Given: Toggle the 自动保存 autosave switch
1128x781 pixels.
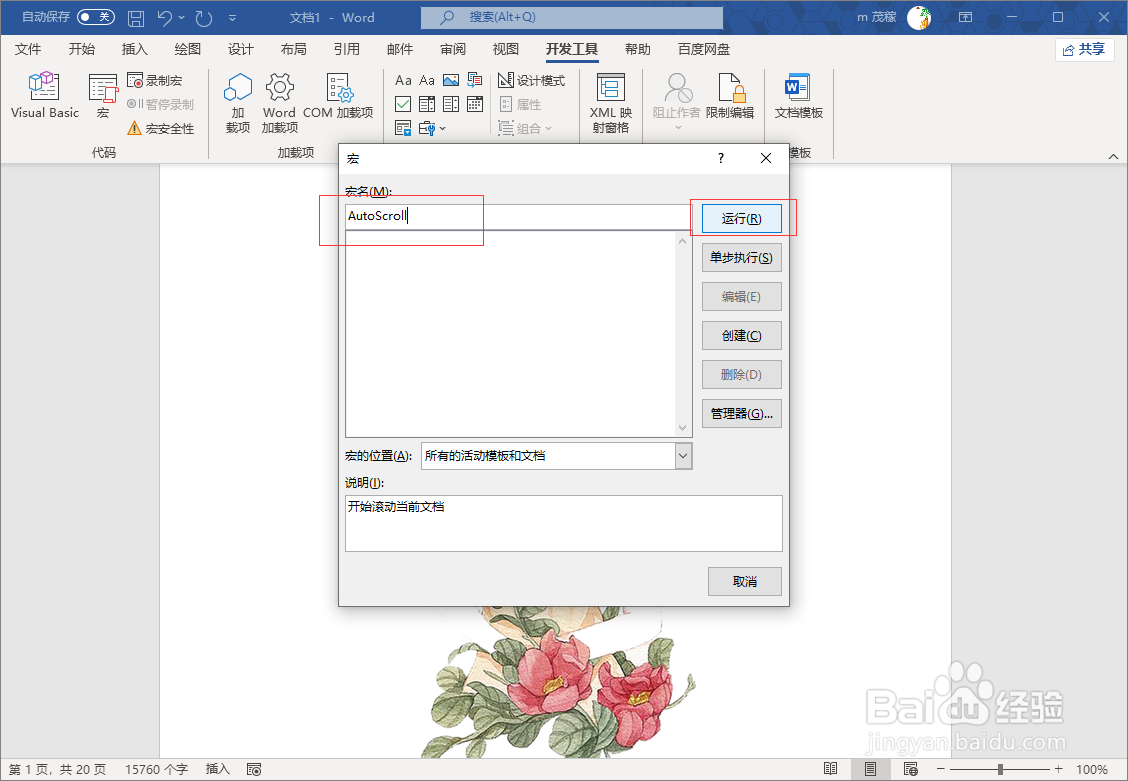Looking at the screenshot, I should click(96, 17).
